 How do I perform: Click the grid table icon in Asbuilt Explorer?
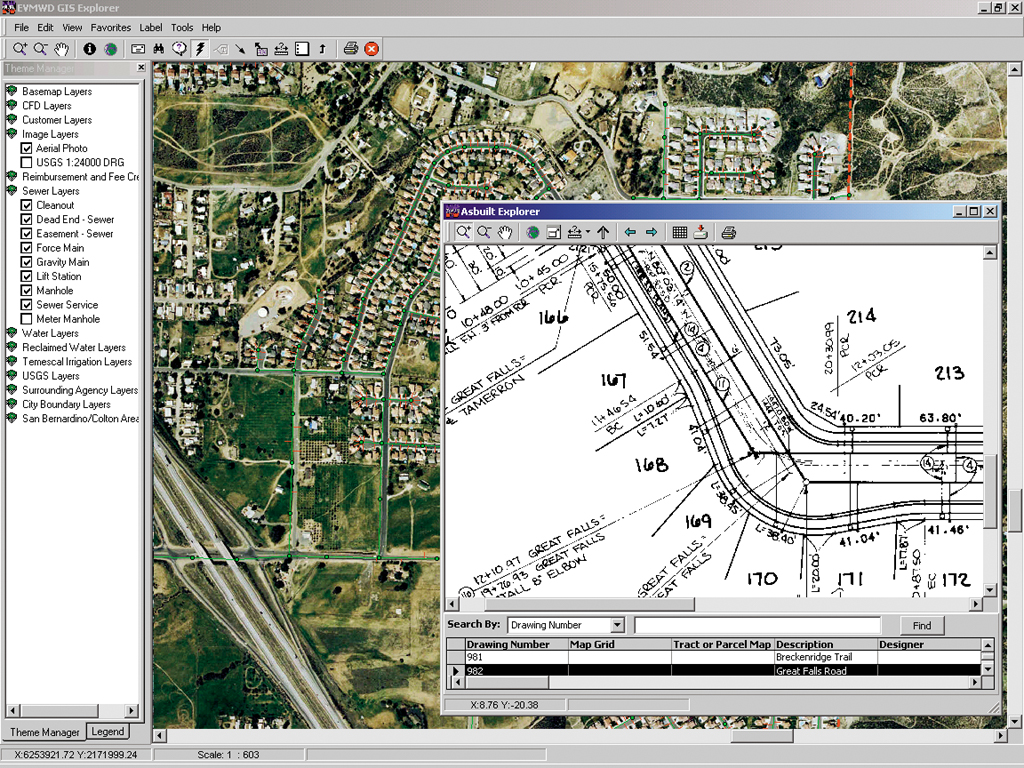tap(680, 232)
